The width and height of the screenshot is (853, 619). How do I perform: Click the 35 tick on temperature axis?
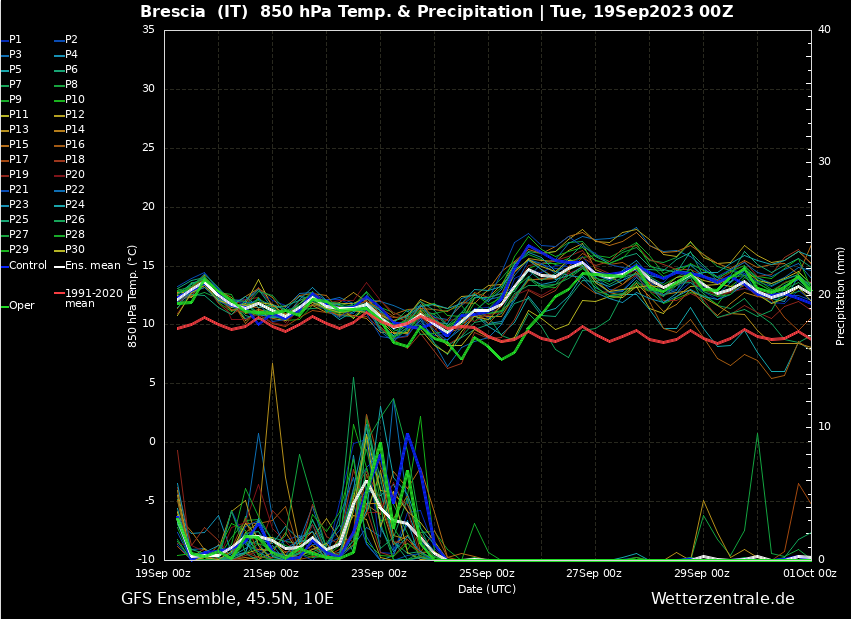tap(149, 29)
